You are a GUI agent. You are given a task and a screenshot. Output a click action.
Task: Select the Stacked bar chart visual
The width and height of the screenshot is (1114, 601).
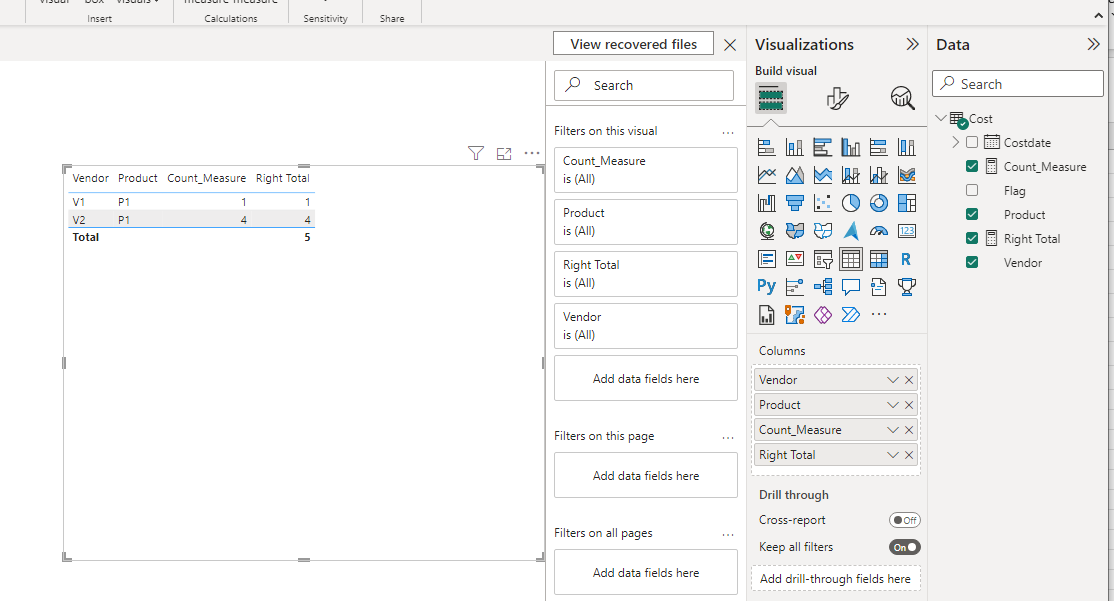click(x=767, y=147)
